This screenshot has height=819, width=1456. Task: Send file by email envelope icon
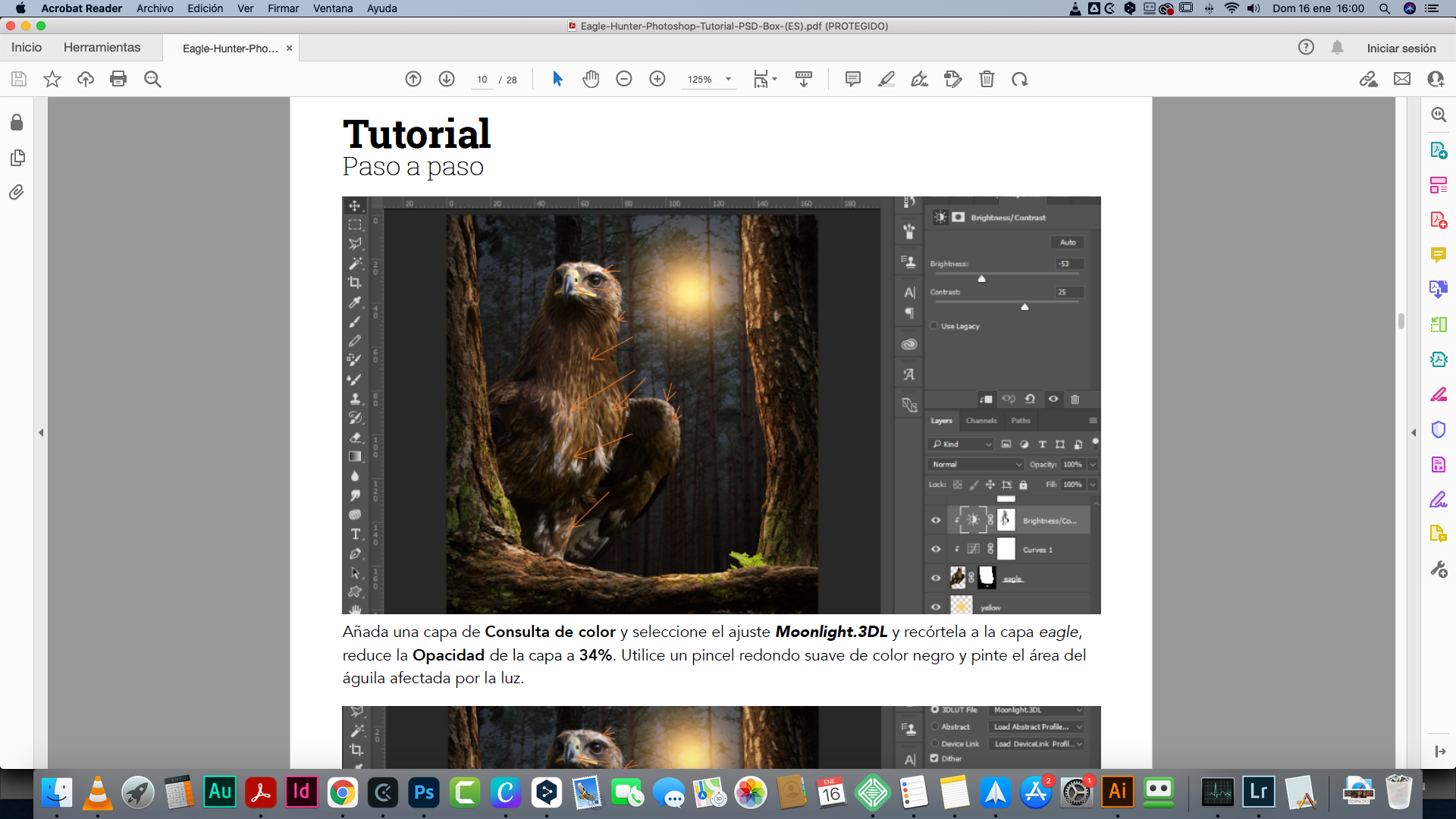tap(1402, 79)
